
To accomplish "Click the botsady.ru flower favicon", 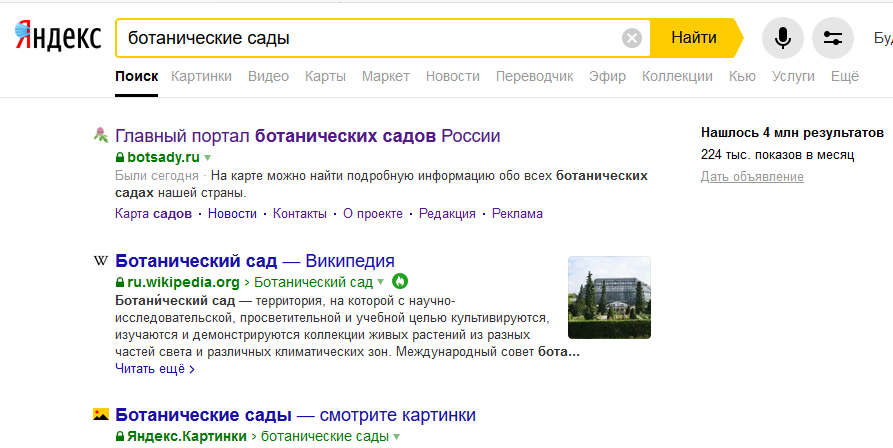I will (100, 135).
